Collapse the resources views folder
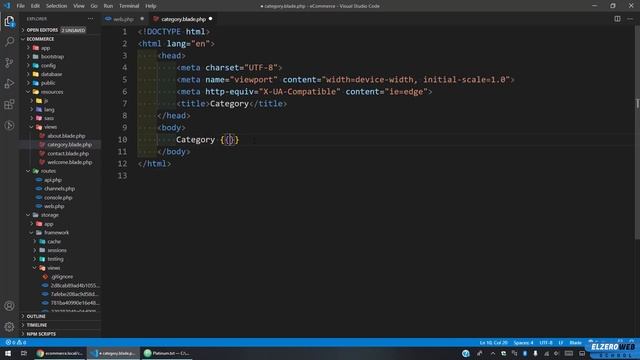Screen dimensions: 640x360 tap(60, 127)
